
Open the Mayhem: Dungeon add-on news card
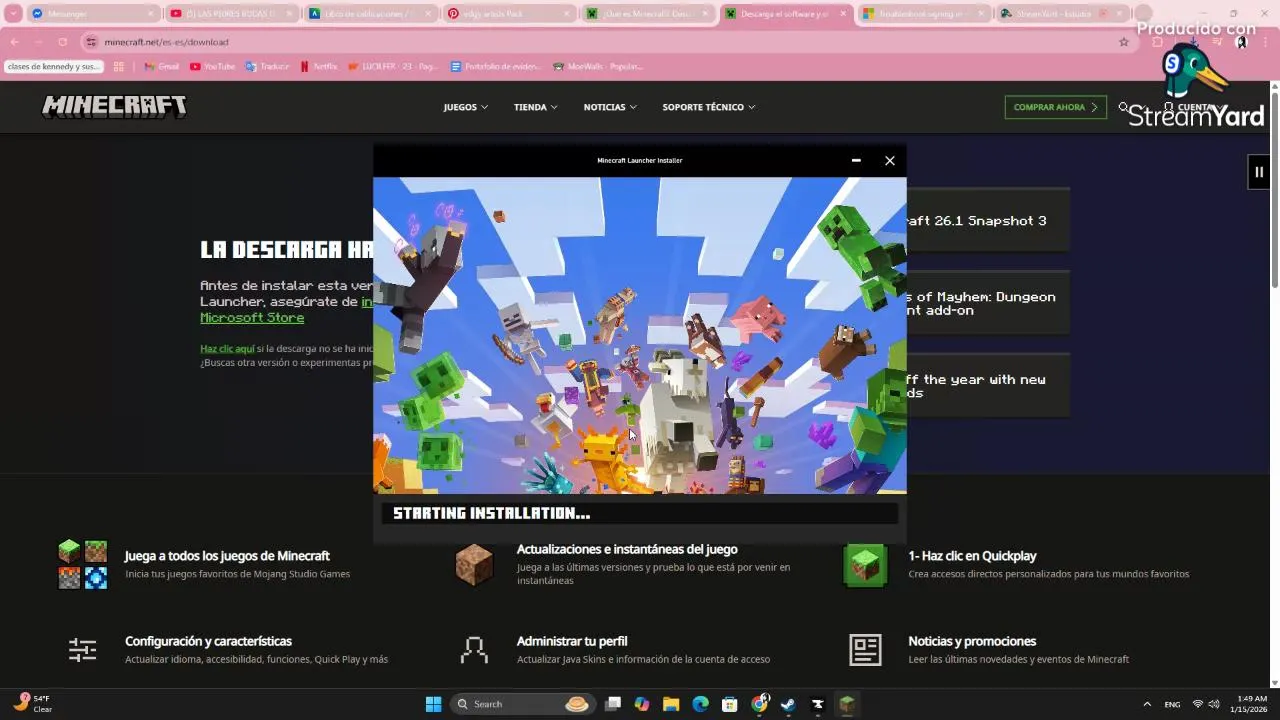(x=988, y=303)
